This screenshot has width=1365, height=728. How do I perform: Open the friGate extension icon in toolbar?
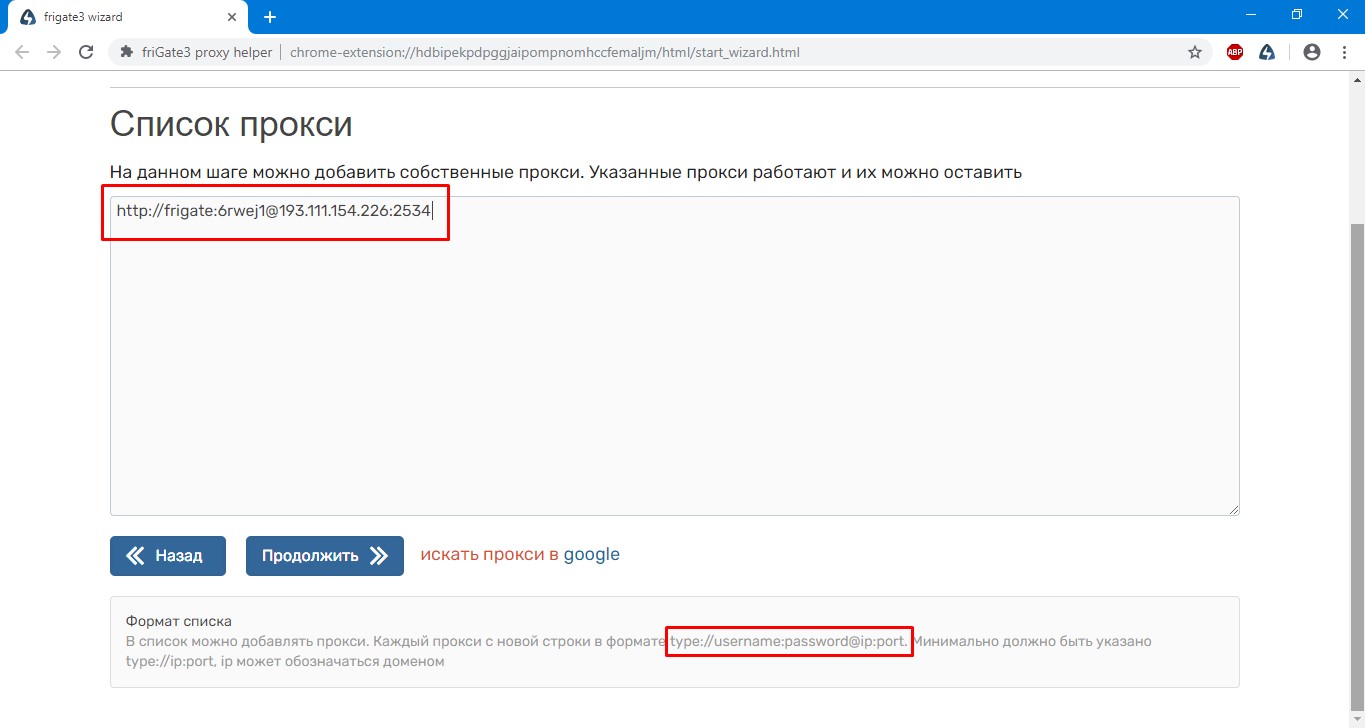[x=1266, y=52]
